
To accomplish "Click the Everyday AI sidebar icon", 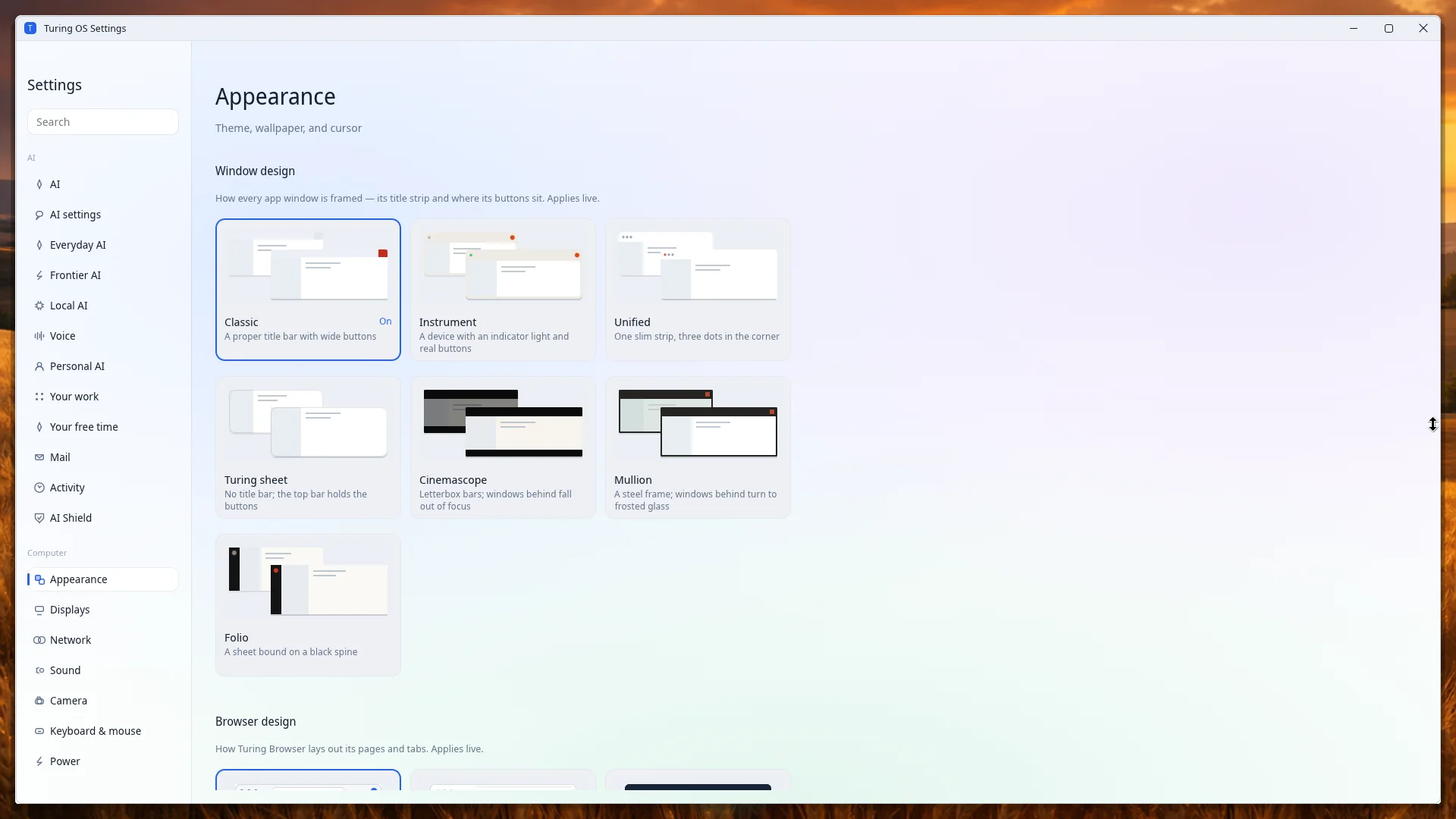I will coord(39,245).
